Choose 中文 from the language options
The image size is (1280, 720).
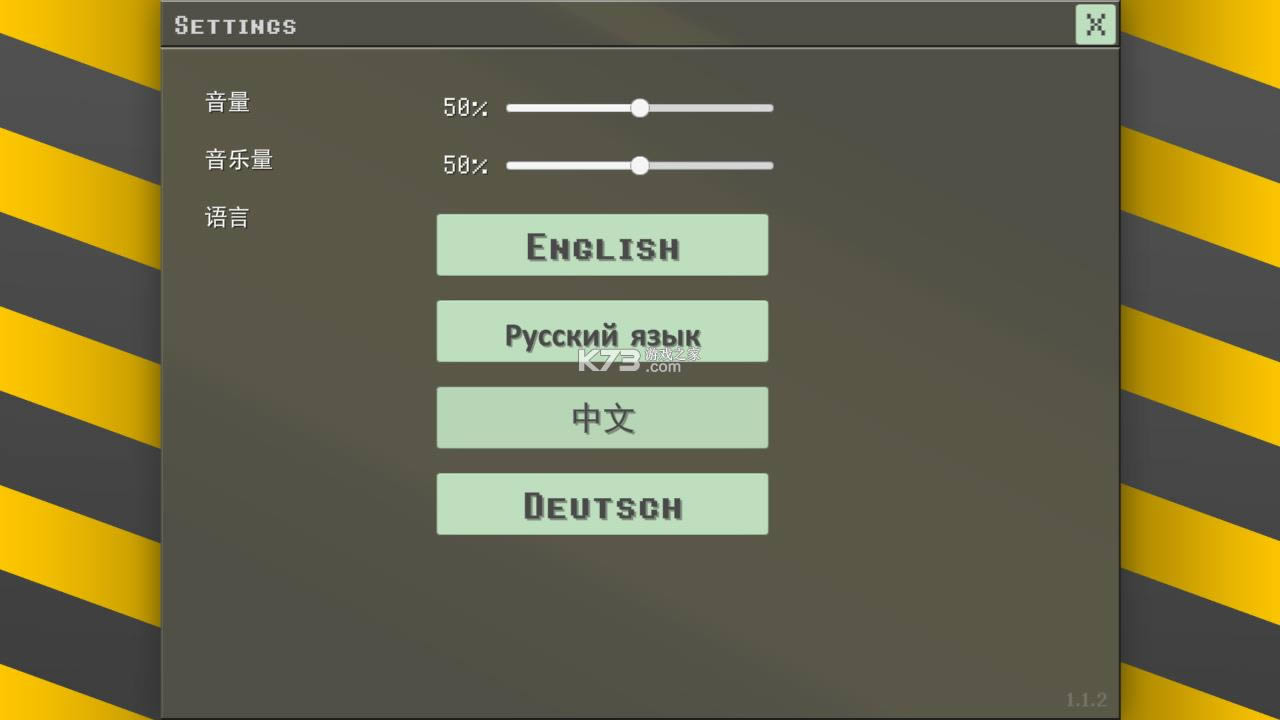[x=601, y=417]
